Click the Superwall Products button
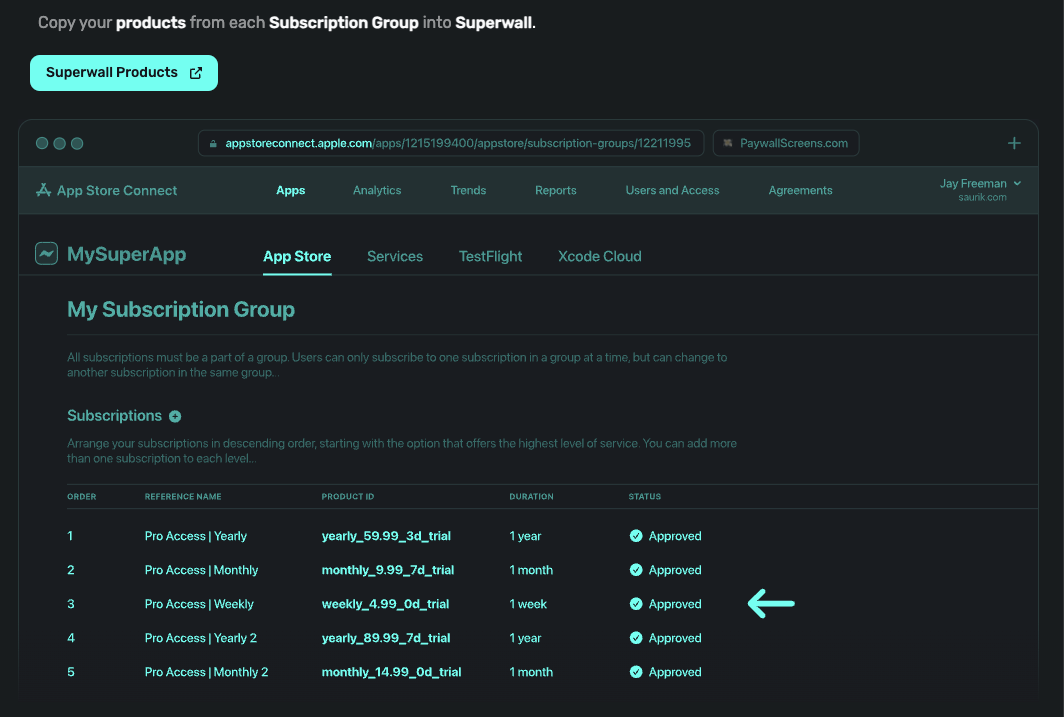 pyautogui.click(x=124, y=73)
